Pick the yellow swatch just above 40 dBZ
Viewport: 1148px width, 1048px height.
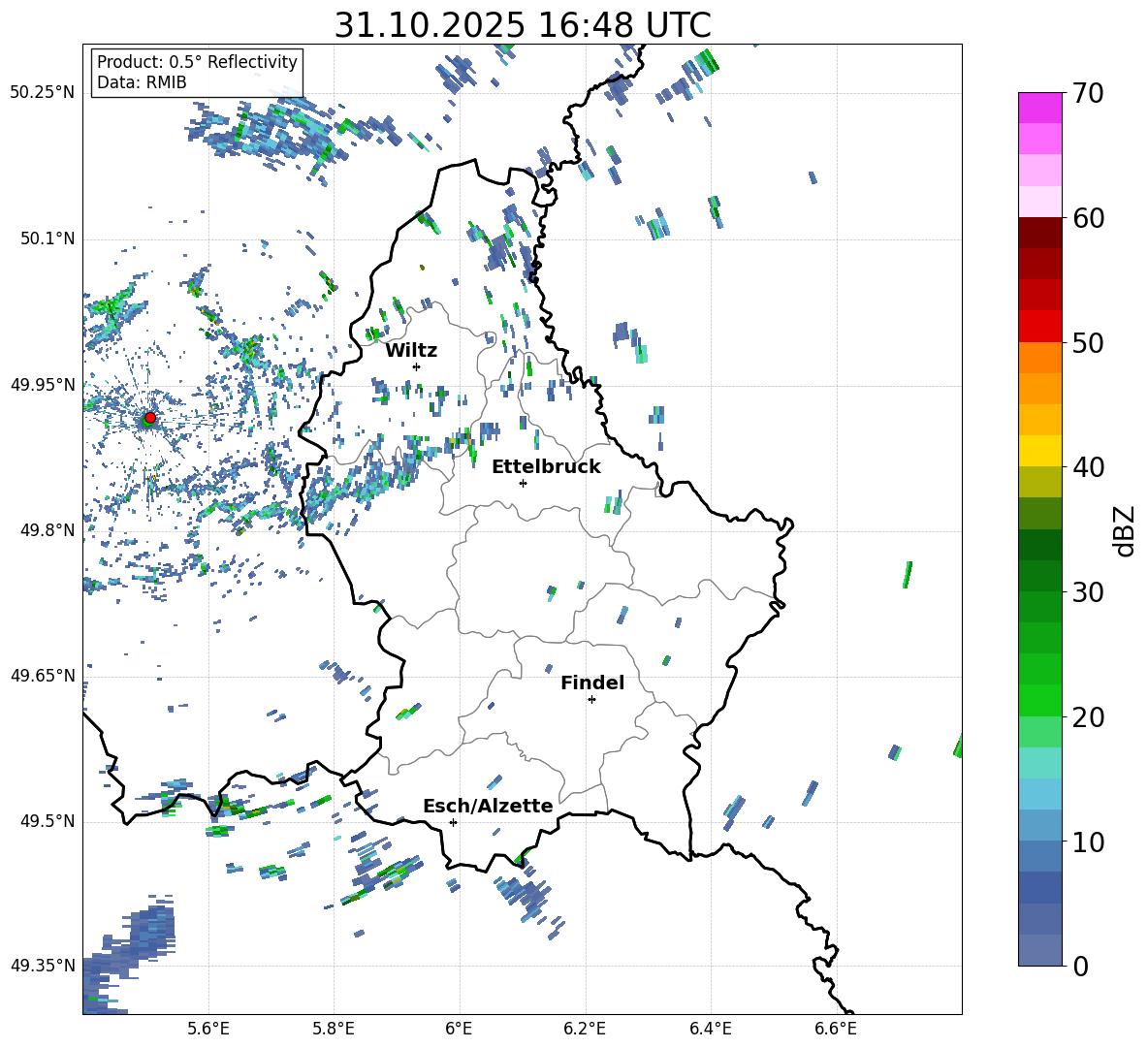1040,451
